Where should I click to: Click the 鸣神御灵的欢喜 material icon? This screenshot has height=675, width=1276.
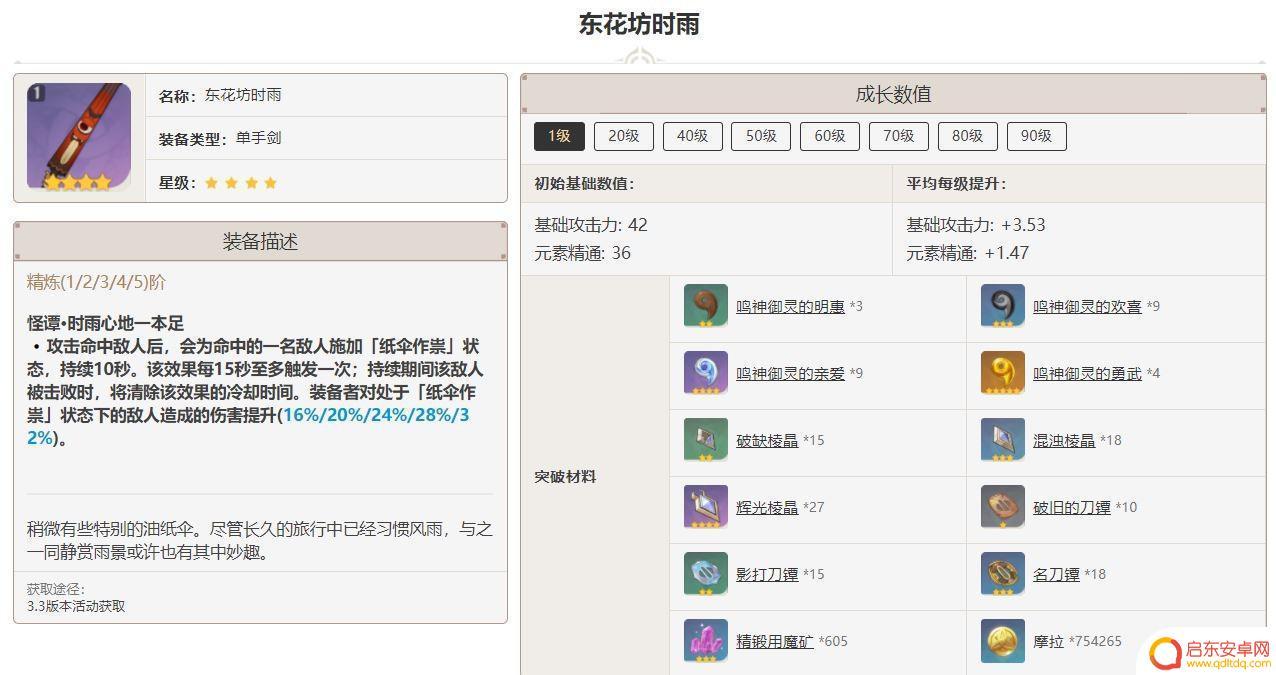click(x=1003, y=306)
